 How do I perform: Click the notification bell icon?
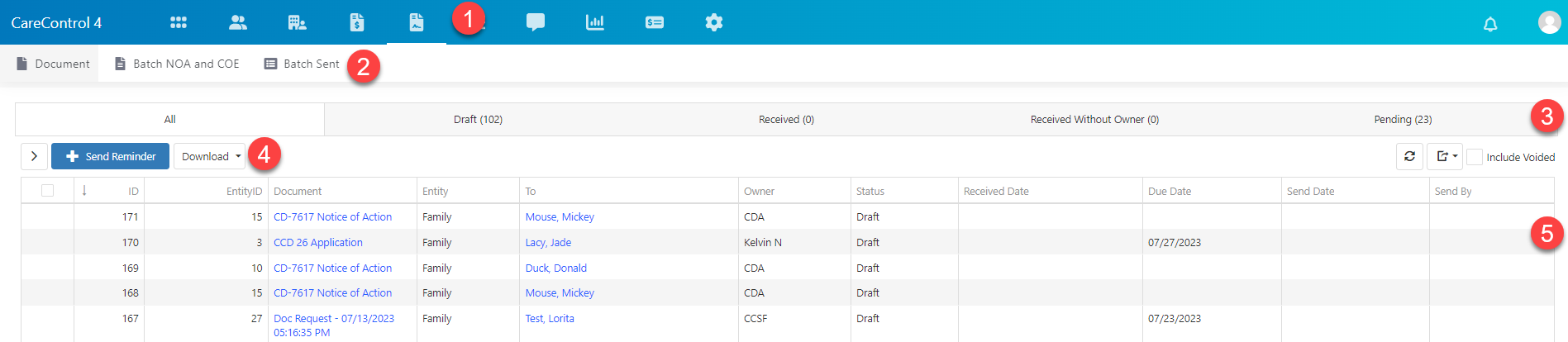(x=1490, y=24)
